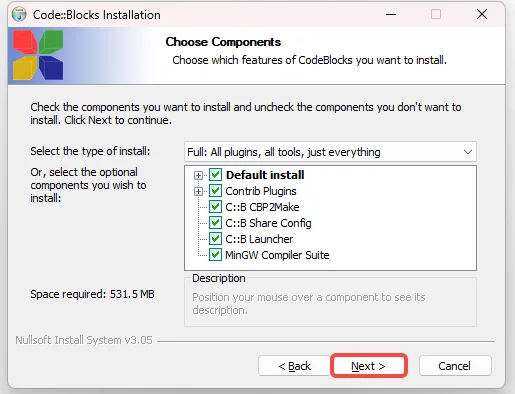Viewport: 515px width, 394px height.
Task: Close the Code::Blocks Installation window
Action: (x=482, y=14)
